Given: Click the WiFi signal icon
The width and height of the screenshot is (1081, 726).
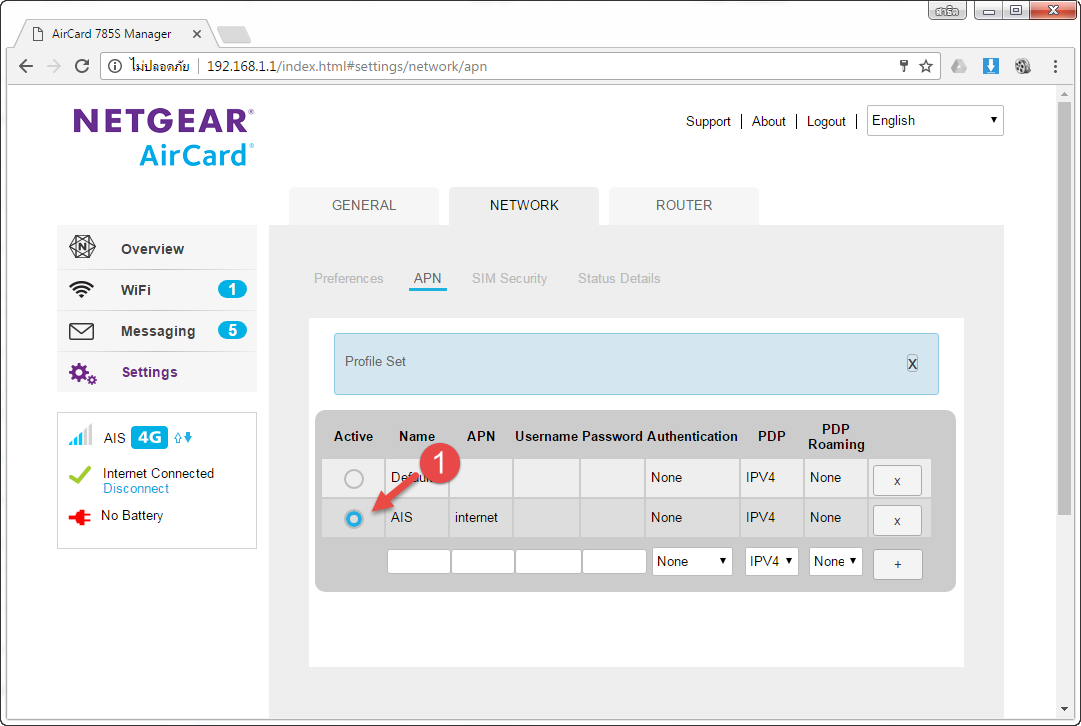Looking at the screenshot, I should [81, 289].
